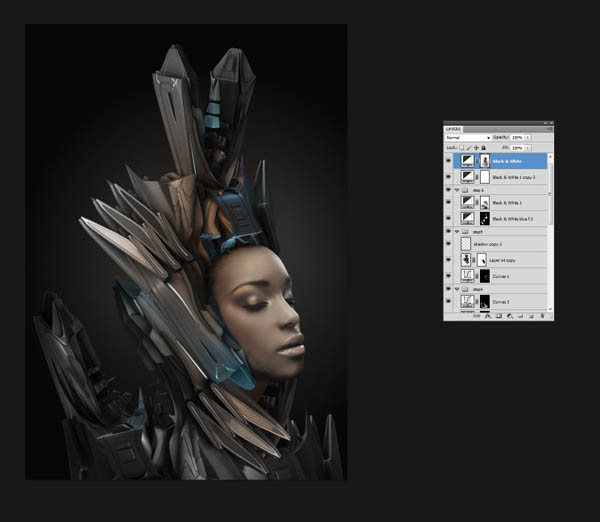Click the layers list scroll down arrow
This screenshot has height=522, width=600.
pyautogui.click(x=550, y=309)
